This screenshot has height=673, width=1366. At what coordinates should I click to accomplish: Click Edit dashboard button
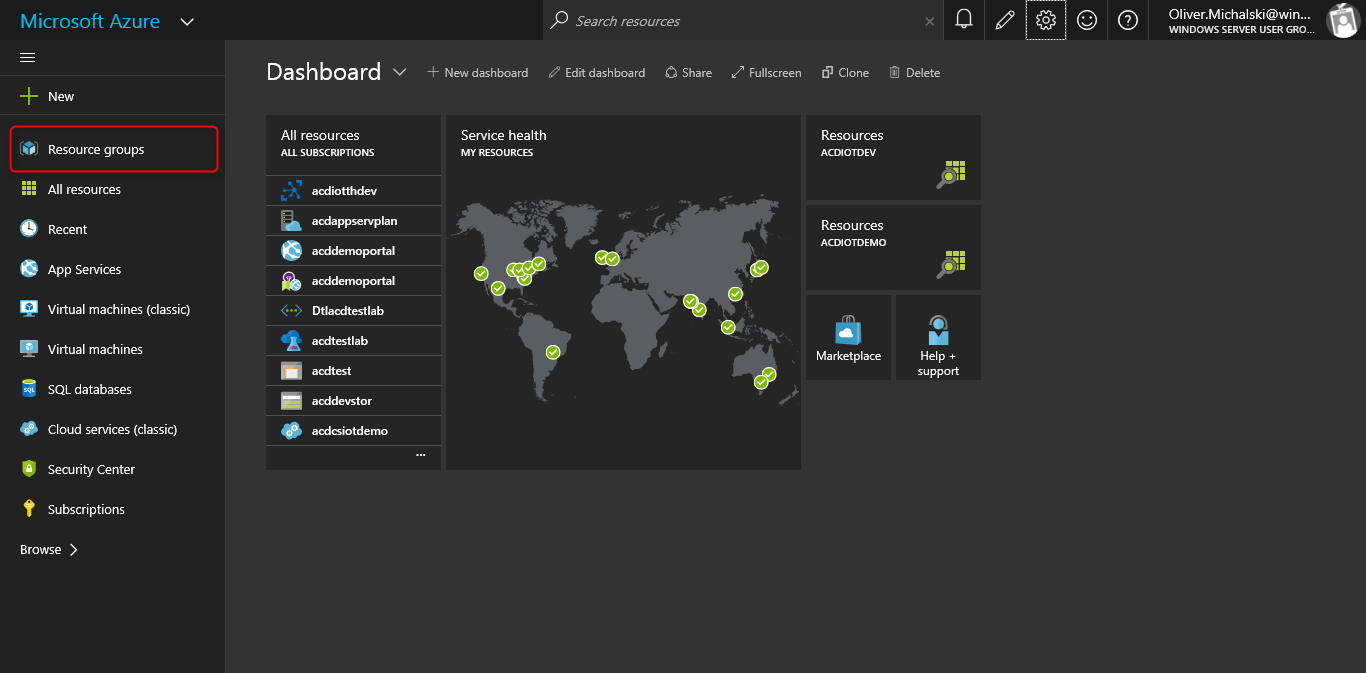click(597, 72)
